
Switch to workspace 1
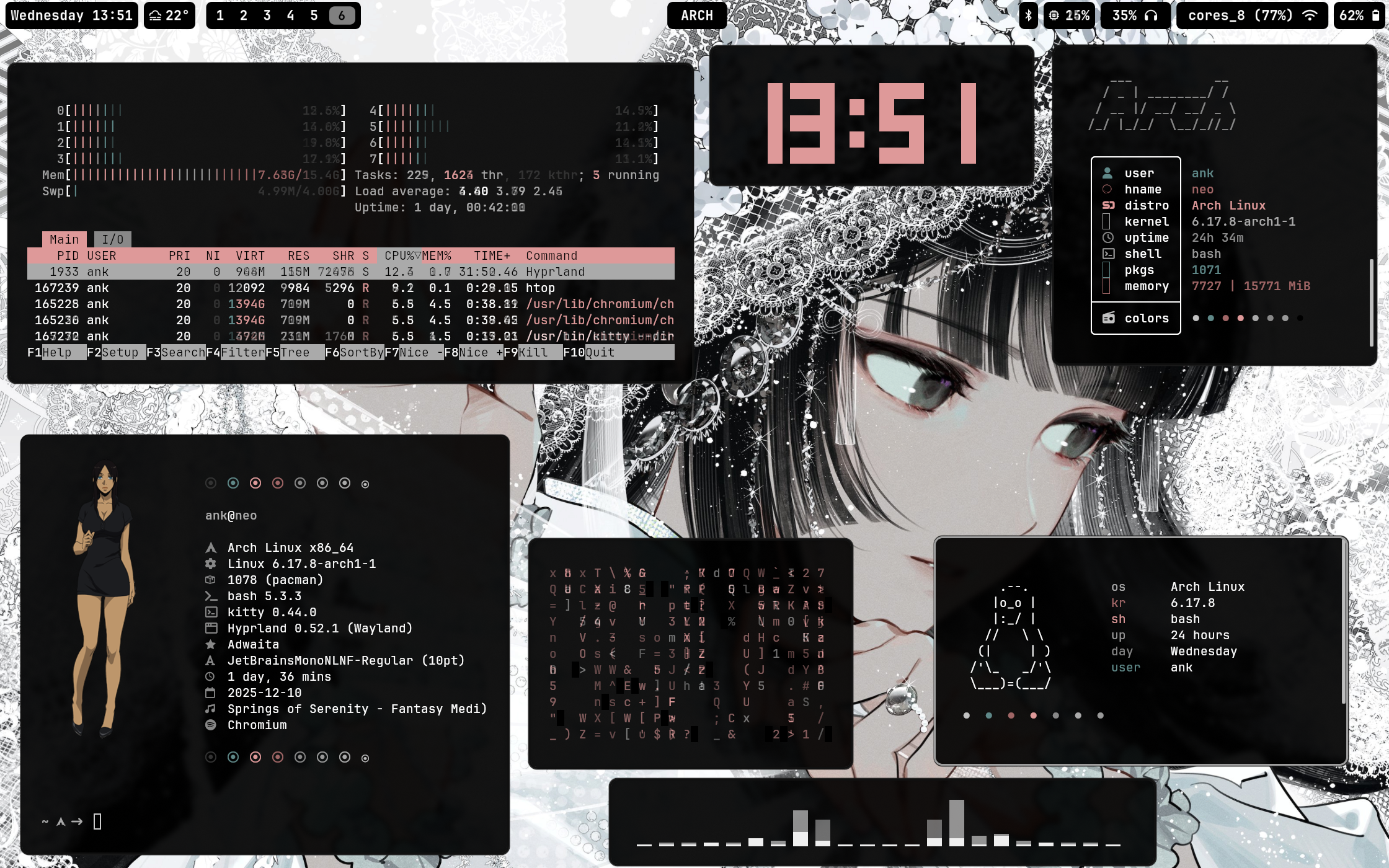220,15
